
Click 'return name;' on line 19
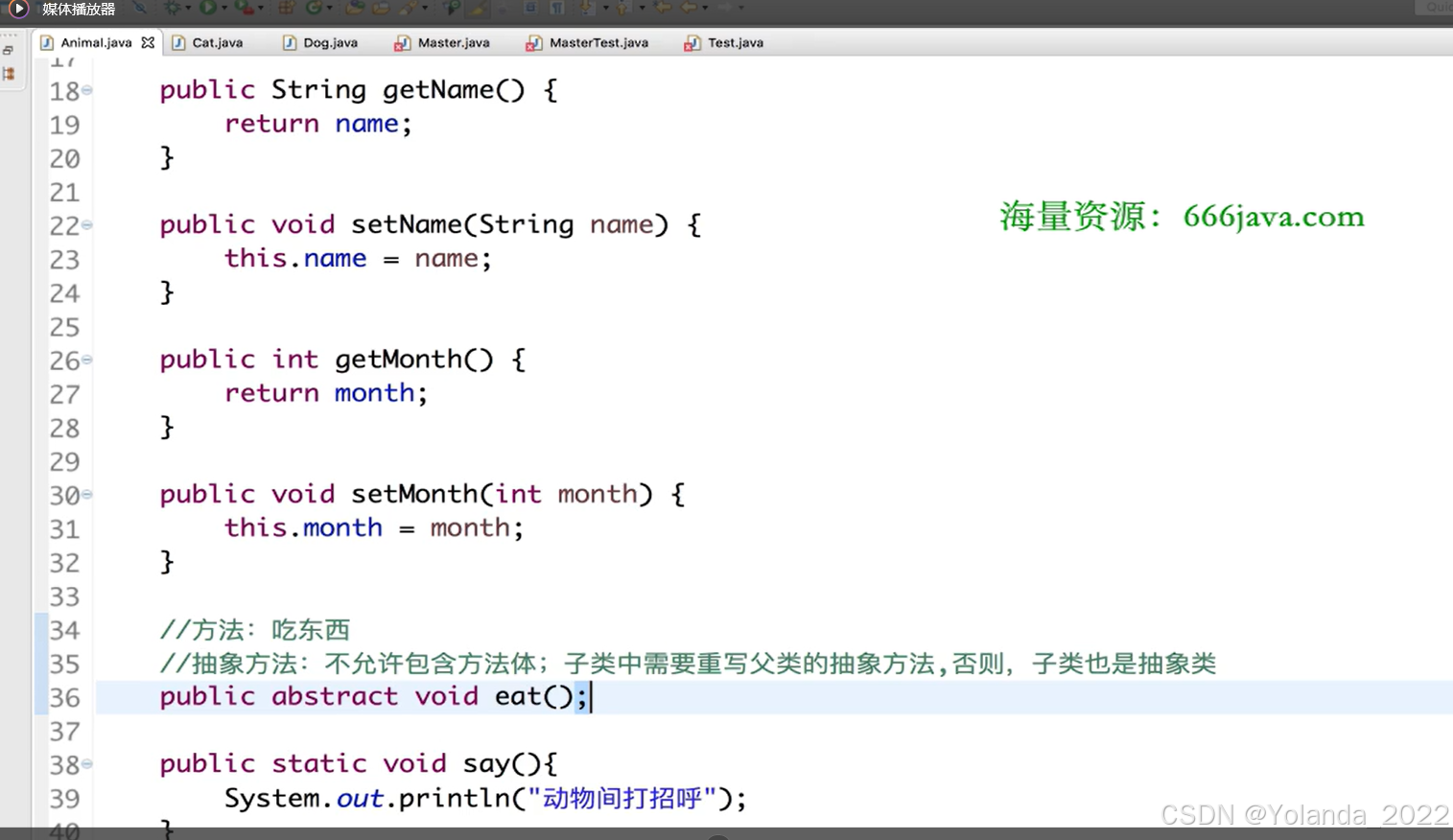tap(318, 124)
